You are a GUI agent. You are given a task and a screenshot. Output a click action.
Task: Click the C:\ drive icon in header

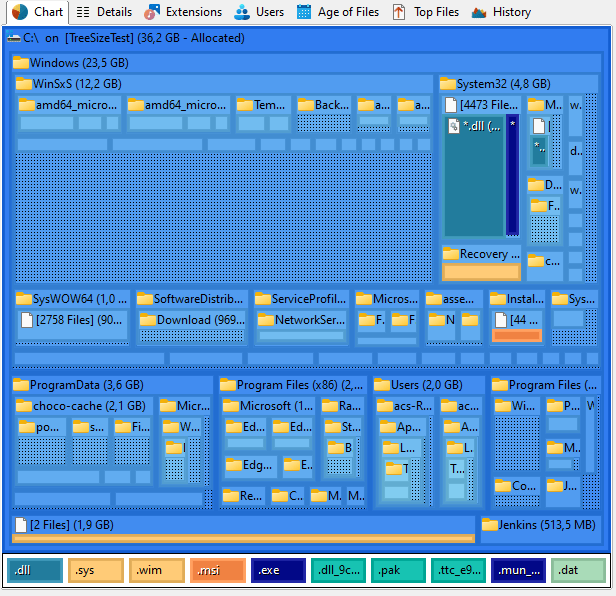tap(15, 38)
